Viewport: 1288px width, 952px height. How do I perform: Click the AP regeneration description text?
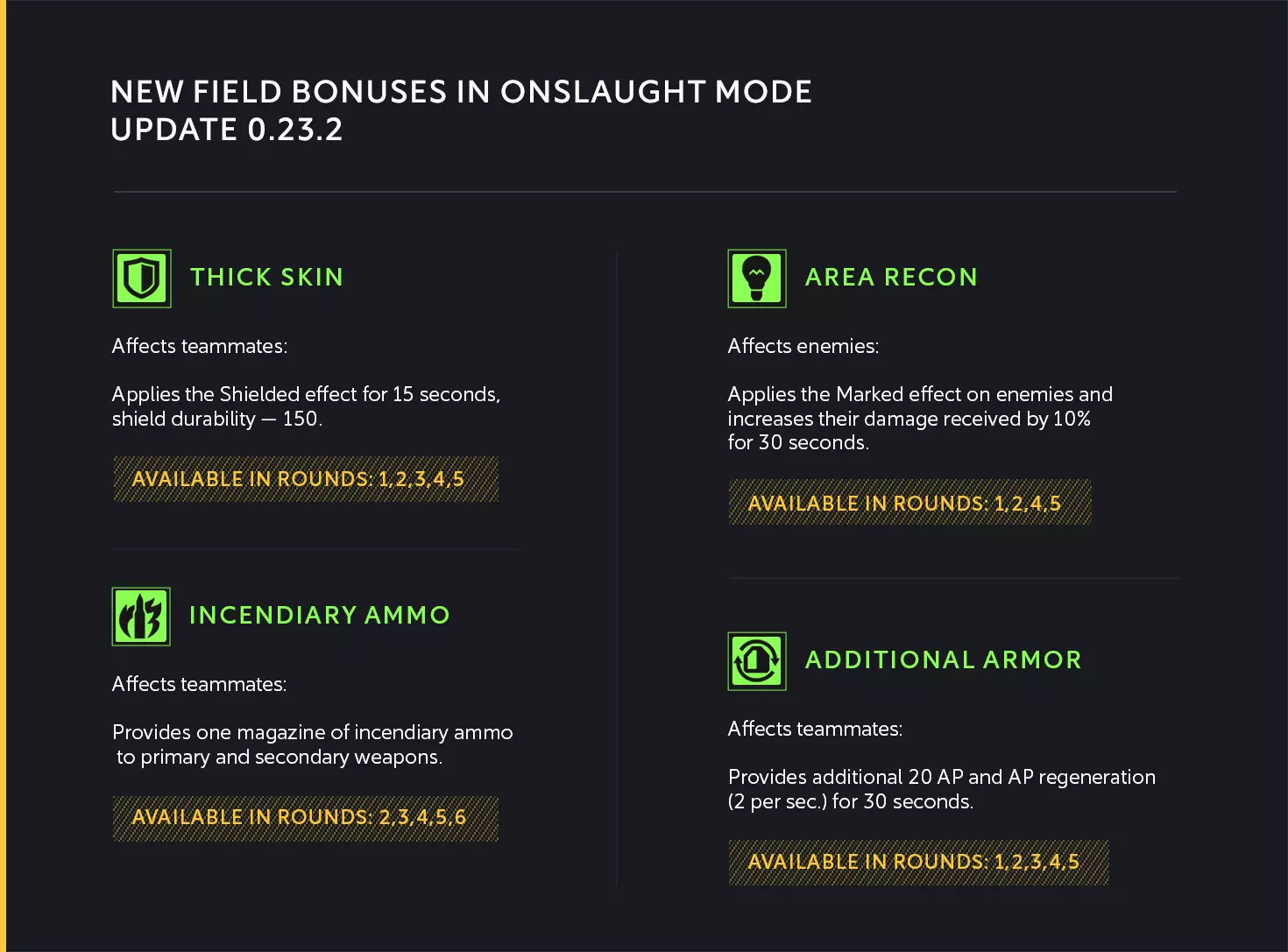click(941, 789)
